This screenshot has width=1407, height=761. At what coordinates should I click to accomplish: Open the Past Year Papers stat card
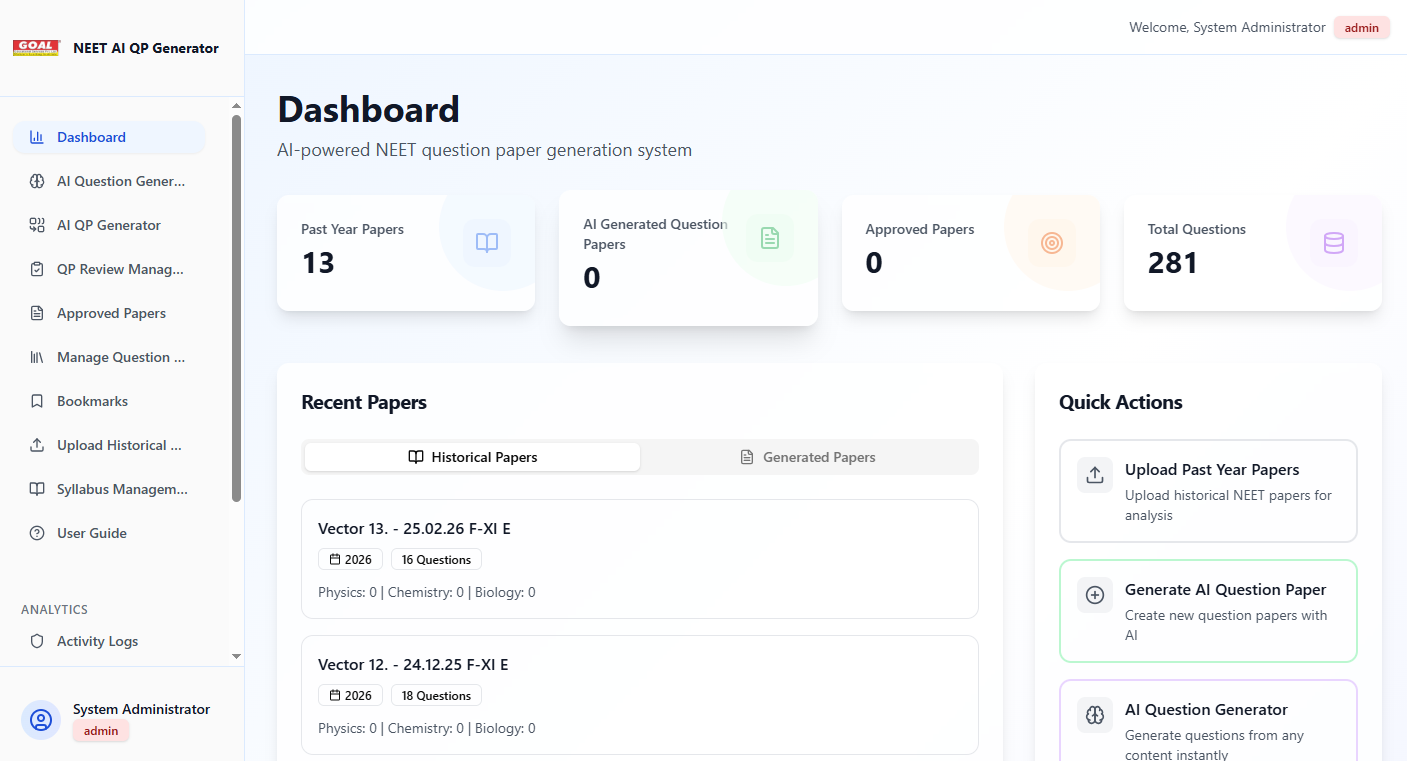click(x=406, y=253)
